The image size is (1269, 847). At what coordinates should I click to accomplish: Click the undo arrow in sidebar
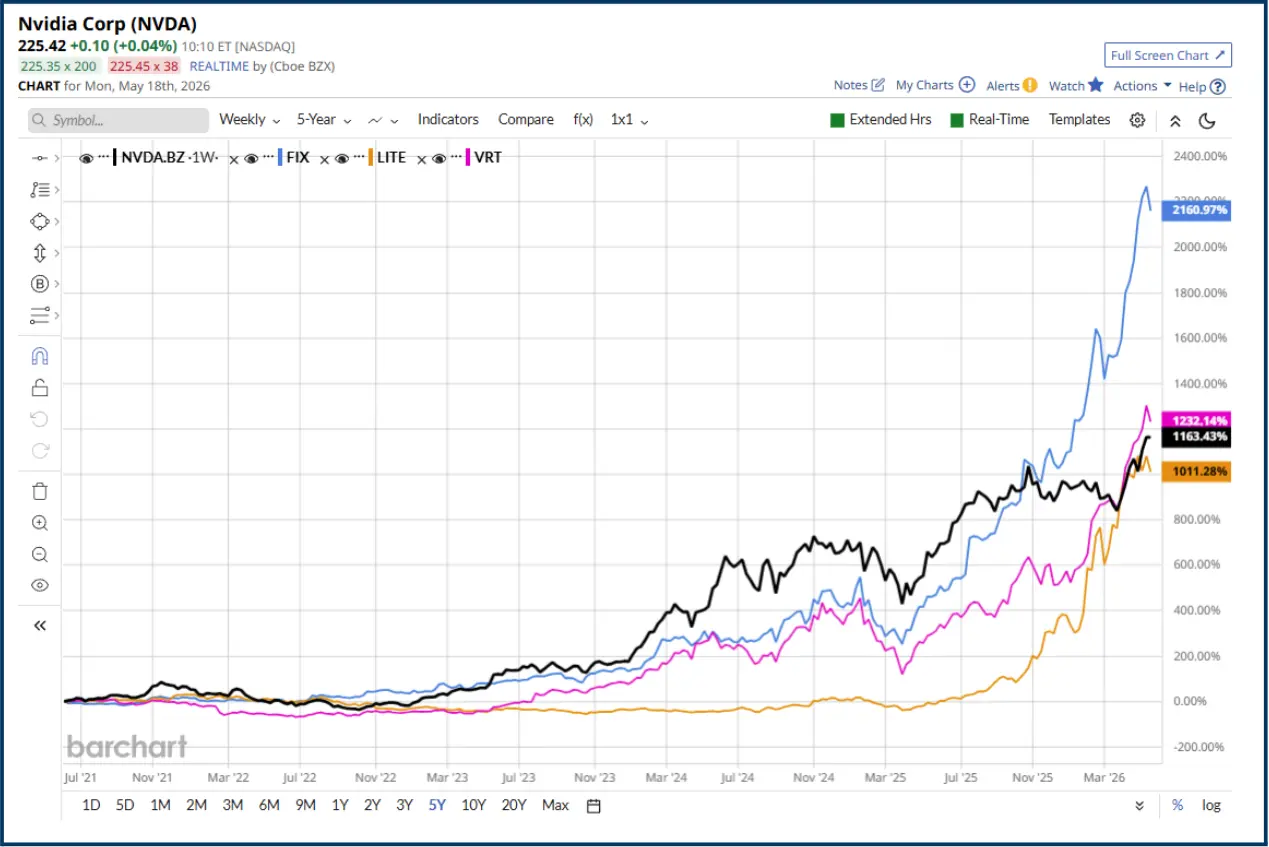point(40,418)
